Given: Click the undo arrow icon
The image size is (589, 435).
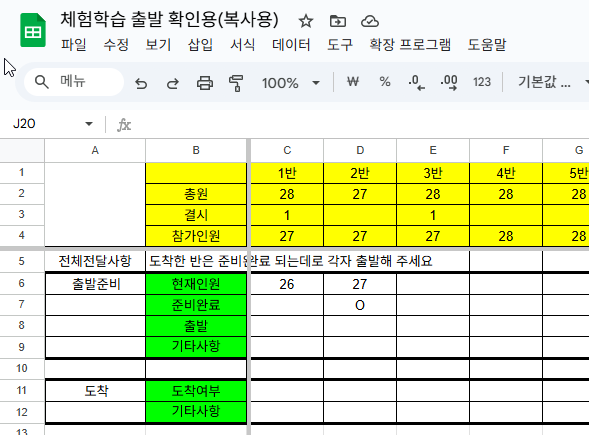Looking at the screenshot, I should (x=141, y=83).
